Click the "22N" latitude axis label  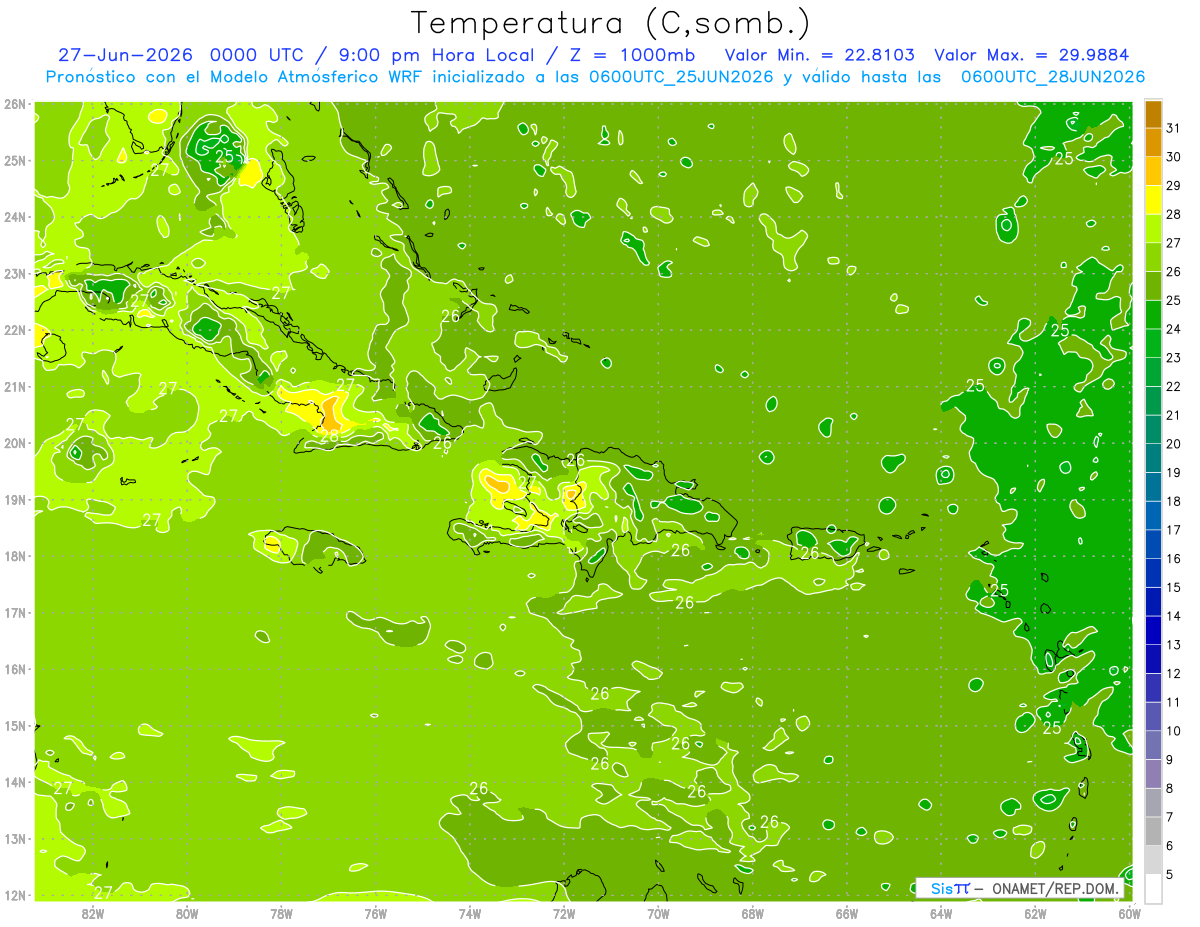14,330
